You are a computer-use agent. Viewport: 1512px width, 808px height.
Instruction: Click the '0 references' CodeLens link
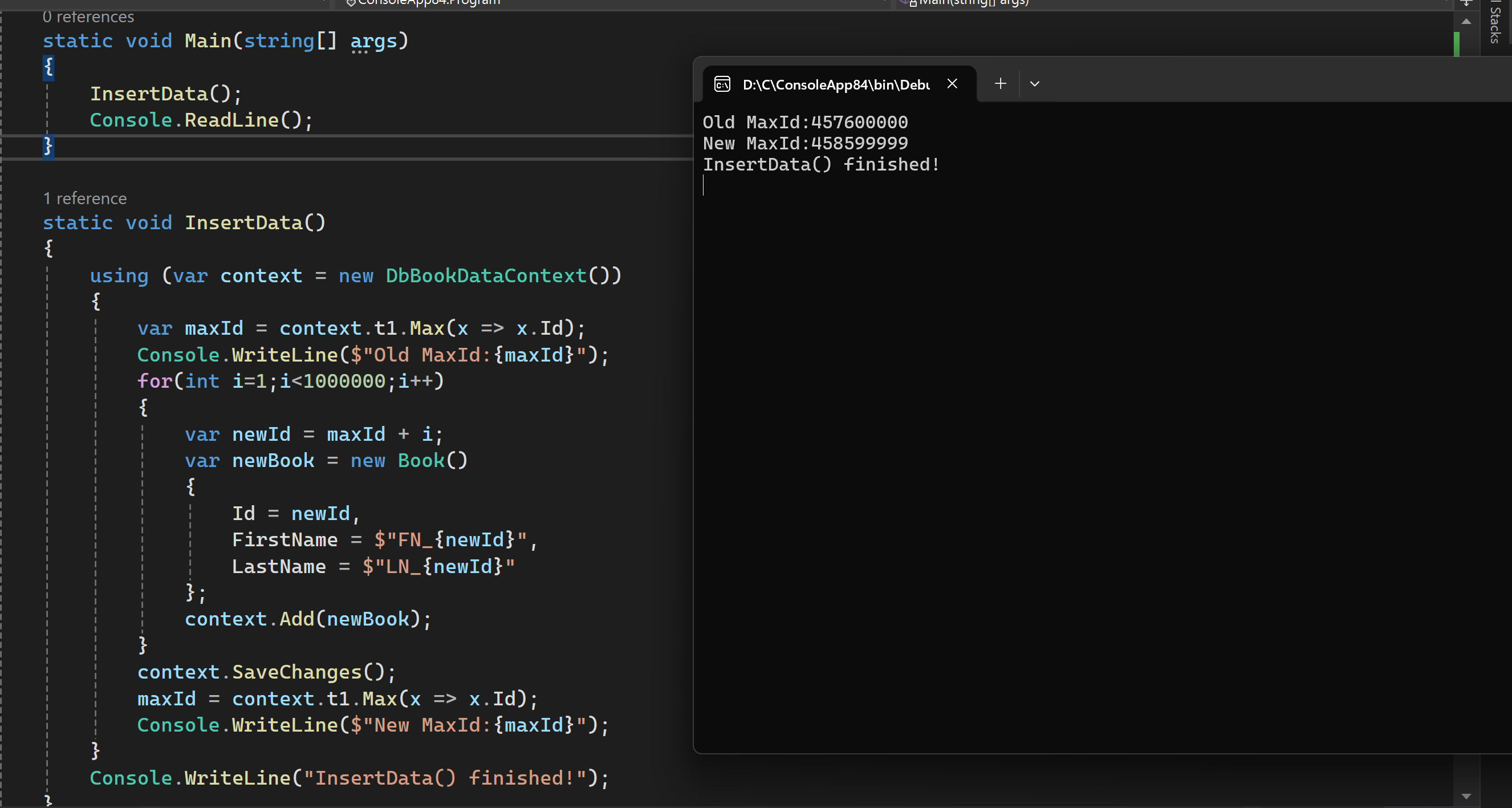point(88,17)
